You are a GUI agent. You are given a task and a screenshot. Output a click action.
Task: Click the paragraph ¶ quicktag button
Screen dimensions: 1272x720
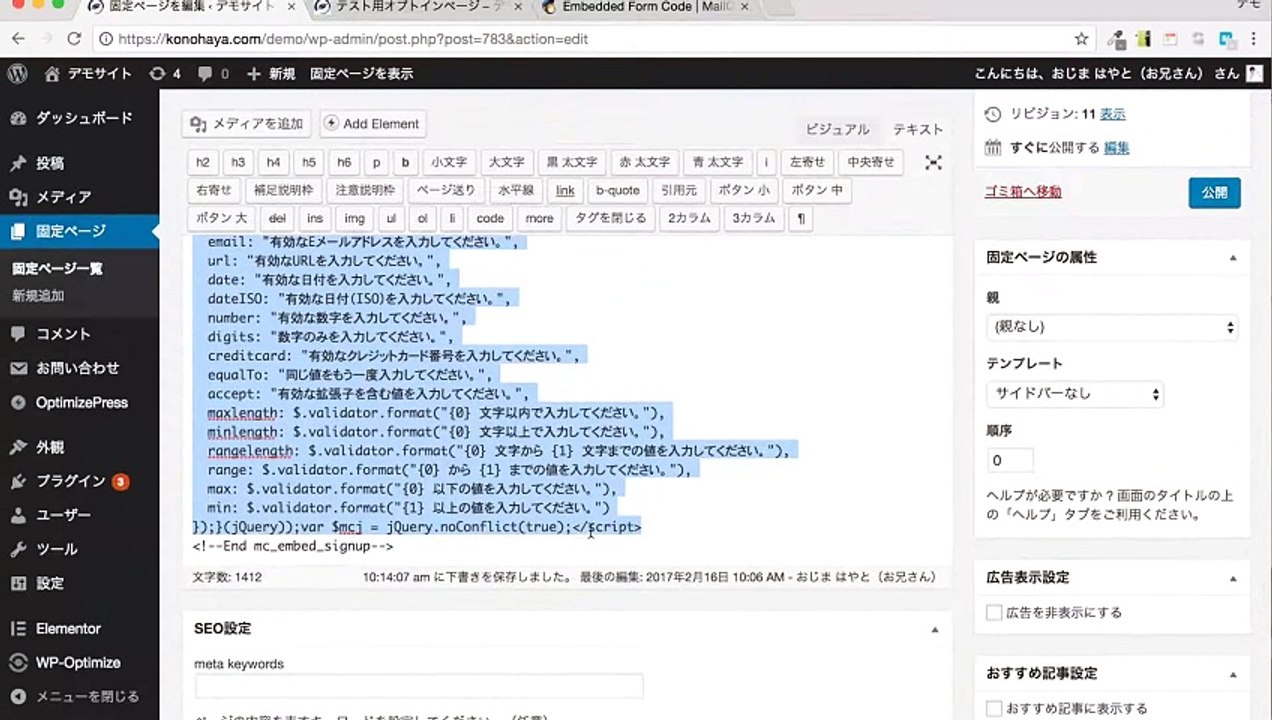(799, 218)
